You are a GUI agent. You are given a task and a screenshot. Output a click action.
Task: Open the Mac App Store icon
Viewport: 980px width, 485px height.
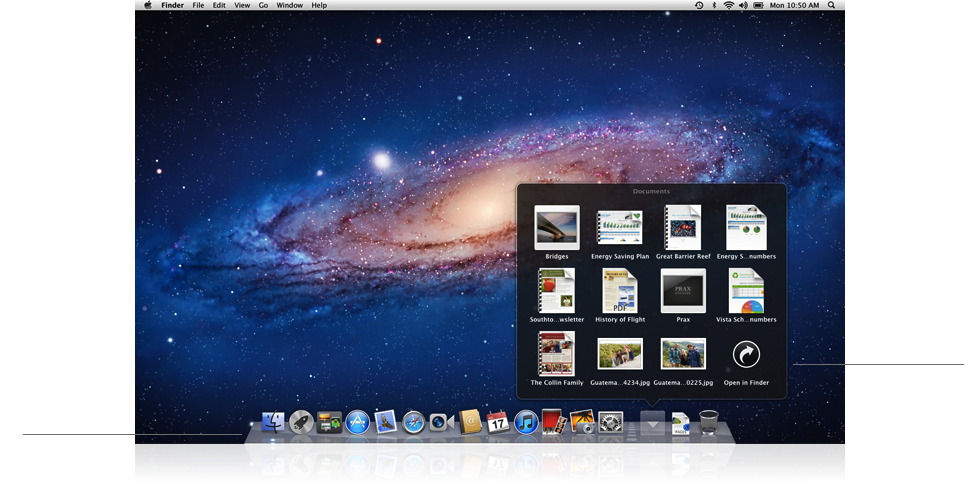357,423
